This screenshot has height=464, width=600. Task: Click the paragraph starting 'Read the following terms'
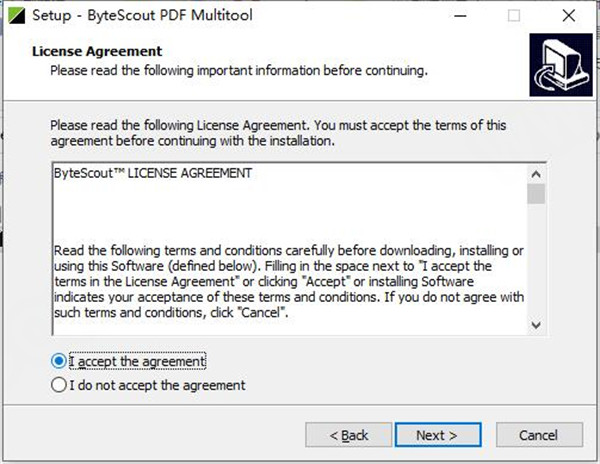coord(289,282)
